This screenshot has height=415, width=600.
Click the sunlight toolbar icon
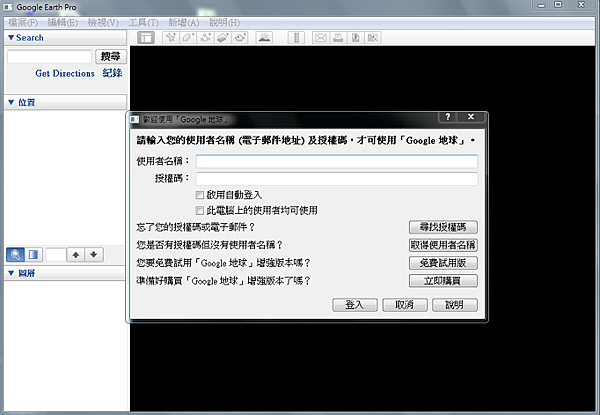point(264,38)
